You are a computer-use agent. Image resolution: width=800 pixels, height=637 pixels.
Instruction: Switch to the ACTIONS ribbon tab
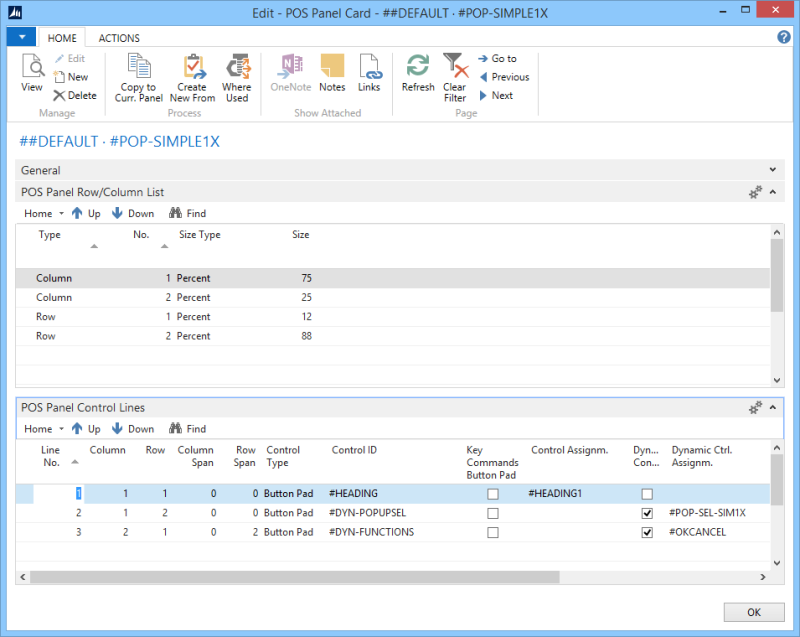tap(119, 38)
